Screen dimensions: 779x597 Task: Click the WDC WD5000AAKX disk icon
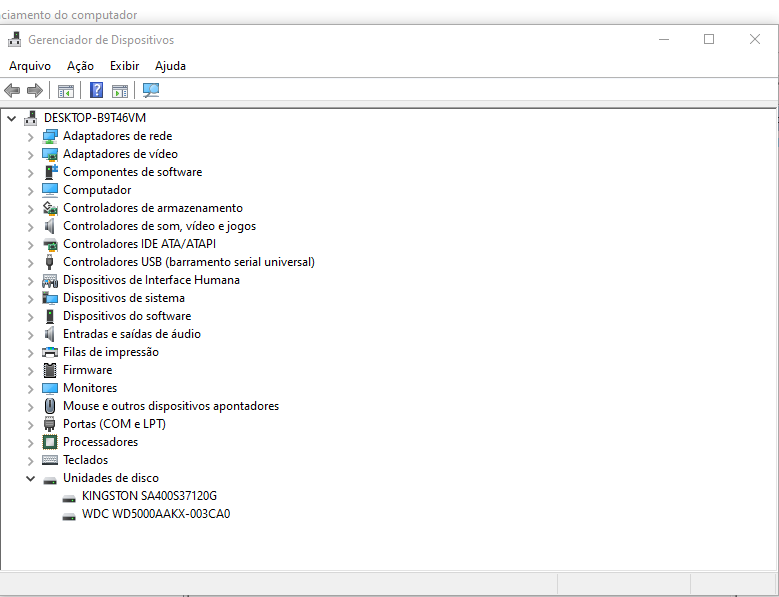[x=69, y=516]
